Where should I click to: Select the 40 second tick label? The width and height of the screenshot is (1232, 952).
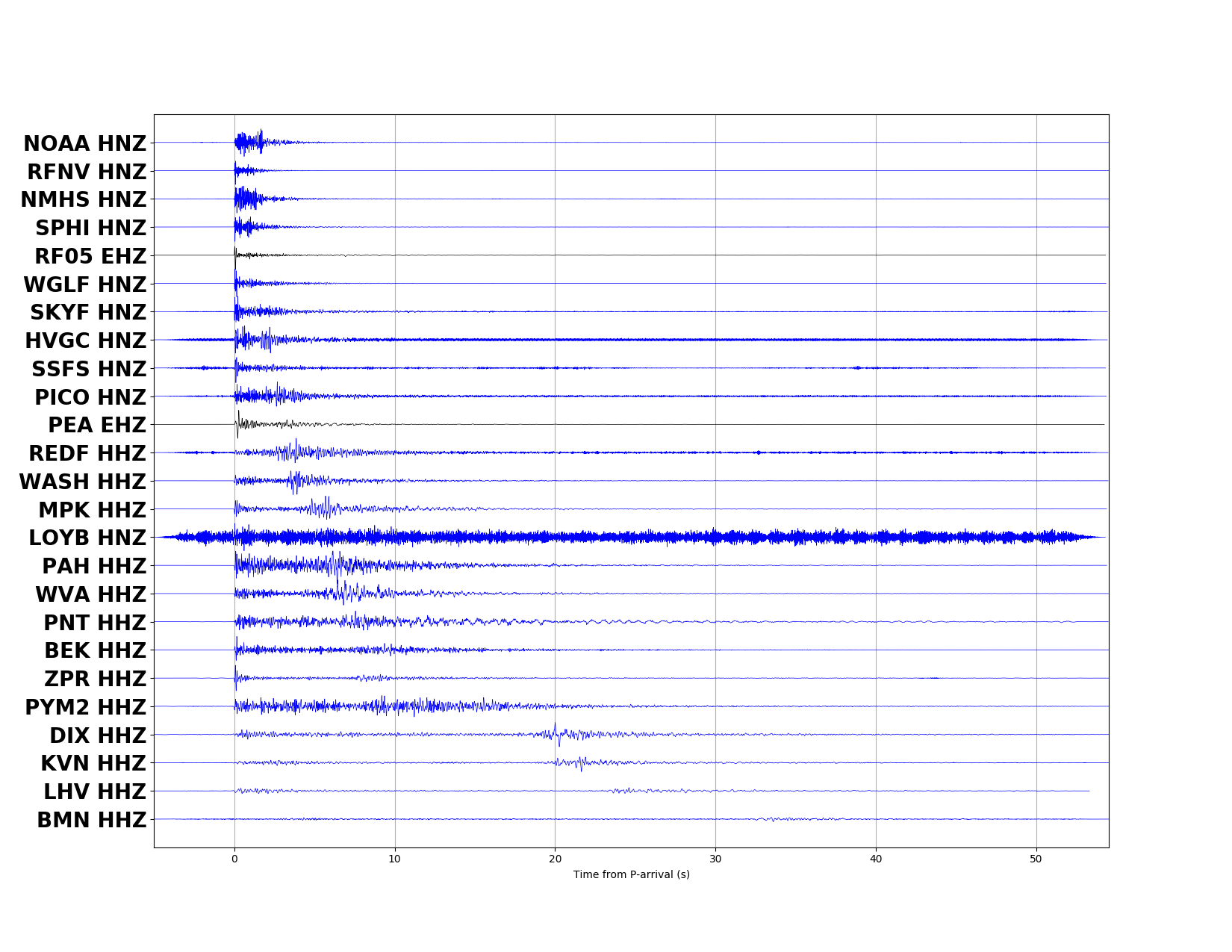coord(876,859)
